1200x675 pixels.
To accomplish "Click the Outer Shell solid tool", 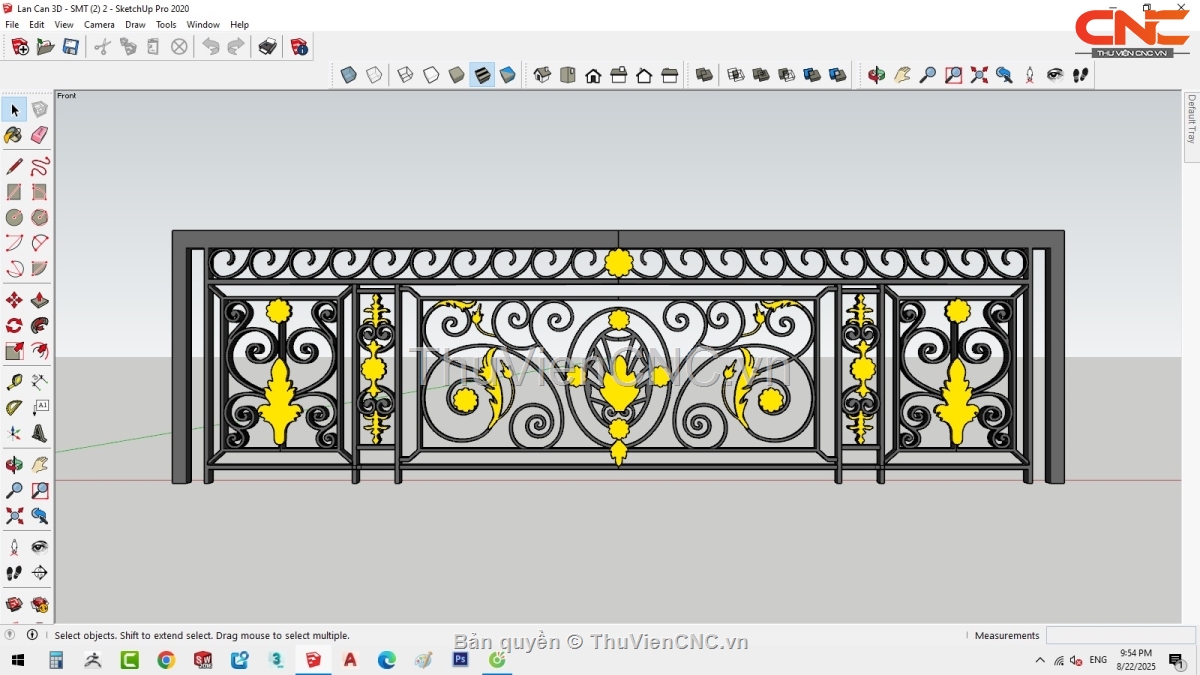I will [x=704, y=75].
